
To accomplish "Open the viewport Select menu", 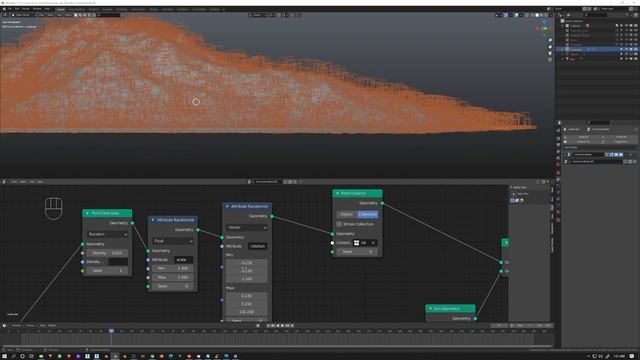I will point(50,15).
